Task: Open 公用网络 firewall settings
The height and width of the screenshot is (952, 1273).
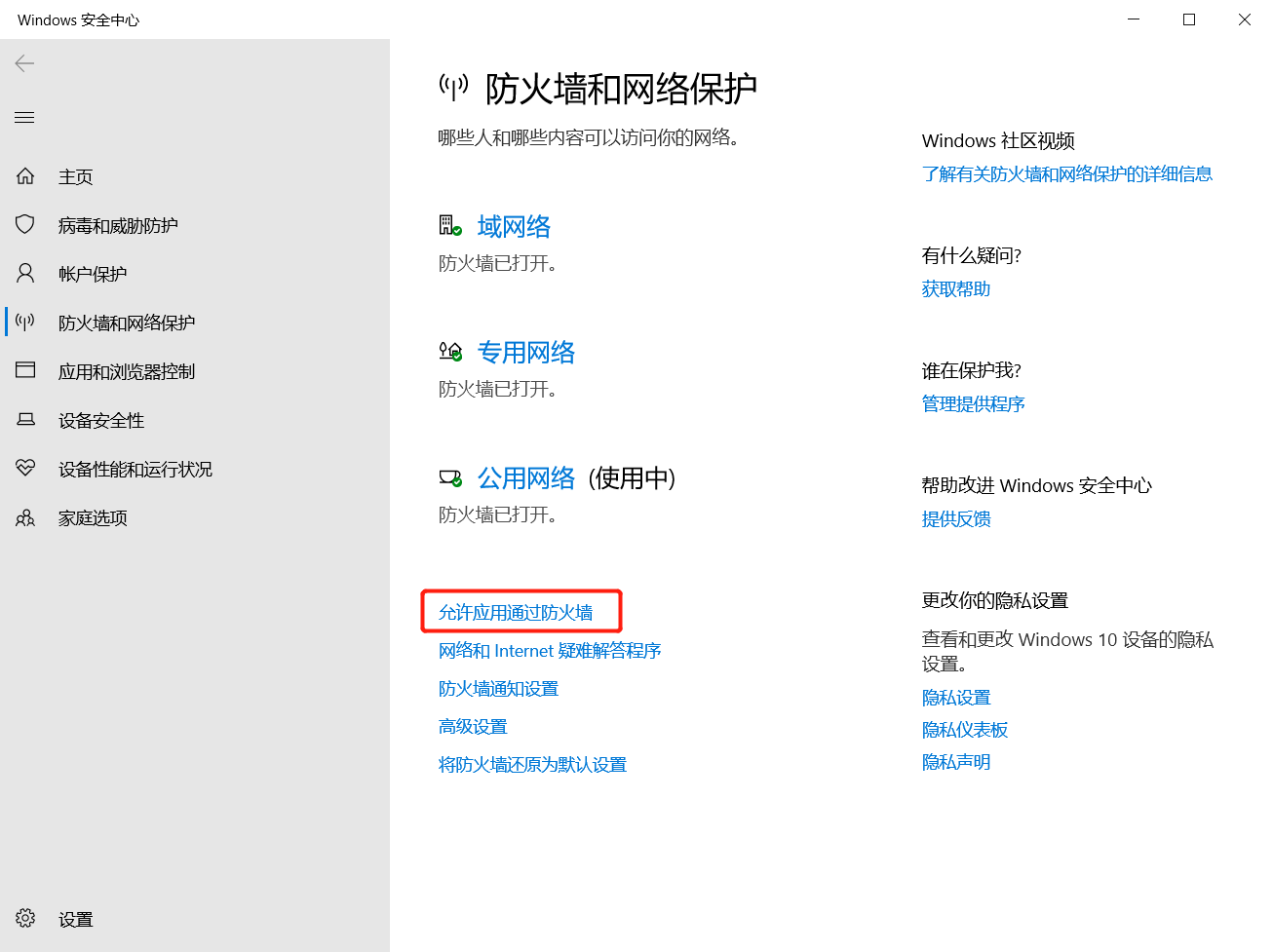Action: point(526,477)
